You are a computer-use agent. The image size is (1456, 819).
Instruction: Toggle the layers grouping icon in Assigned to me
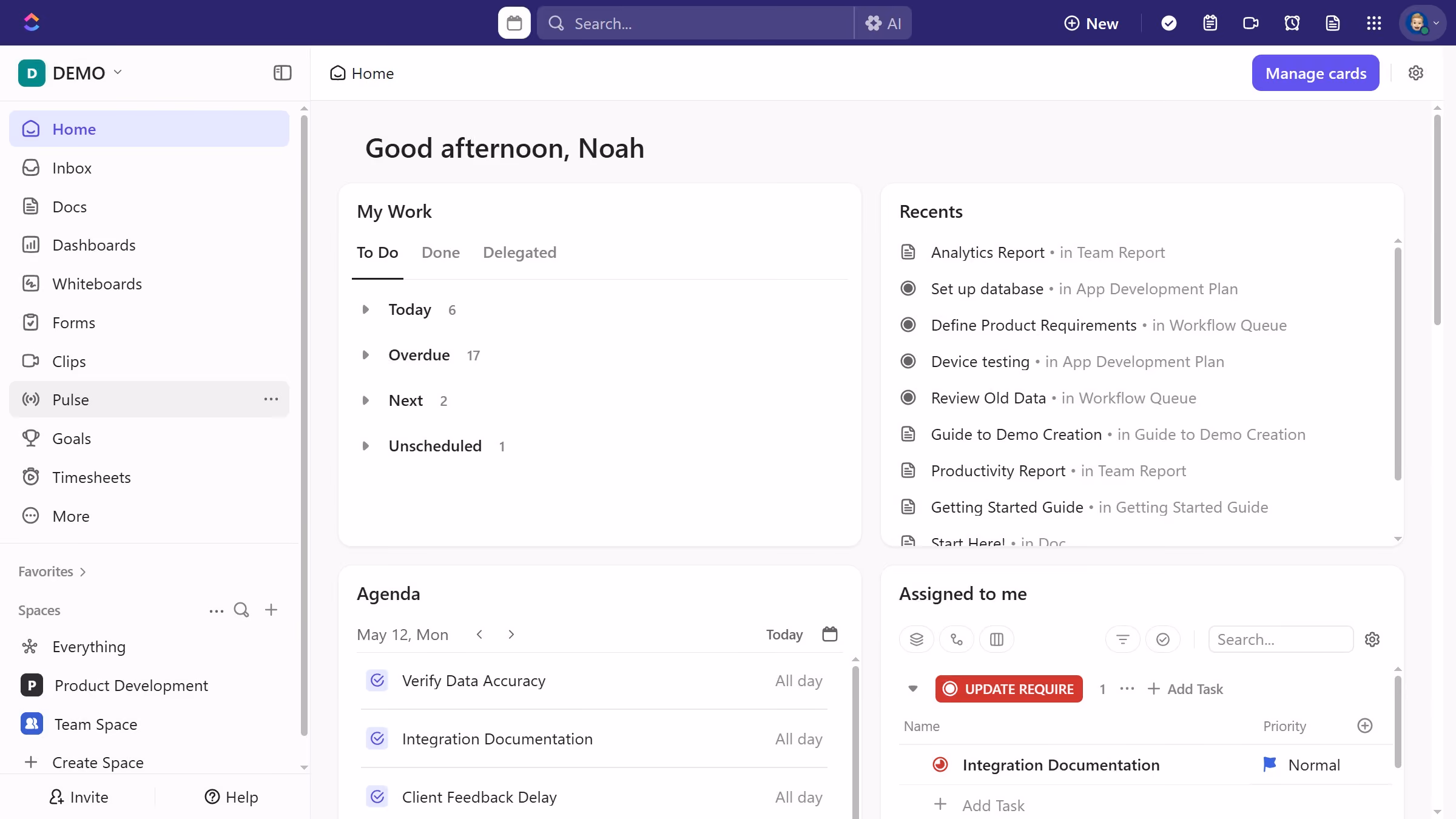(x=917, y=639)
